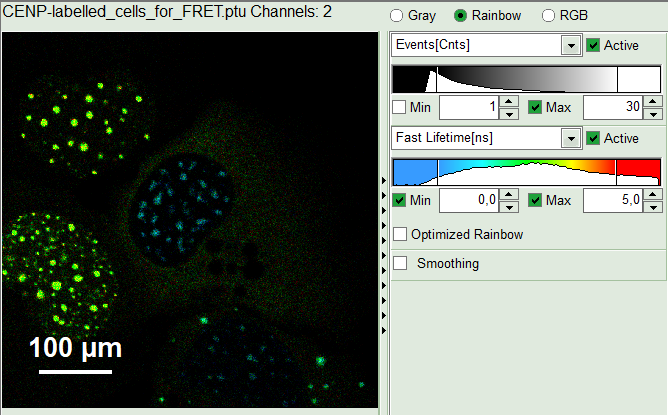668x415 pixels.
Task: Uncheck Active for the Fast Lifetime channel
Action: pos(594,138)
